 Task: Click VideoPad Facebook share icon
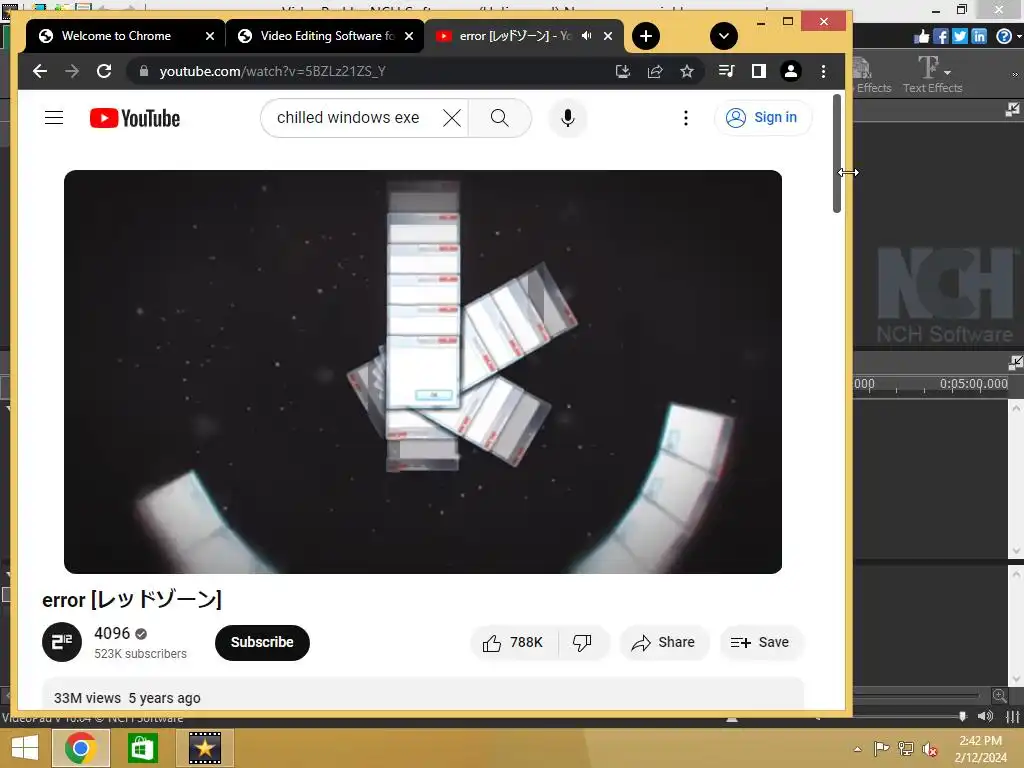(940, 36)
